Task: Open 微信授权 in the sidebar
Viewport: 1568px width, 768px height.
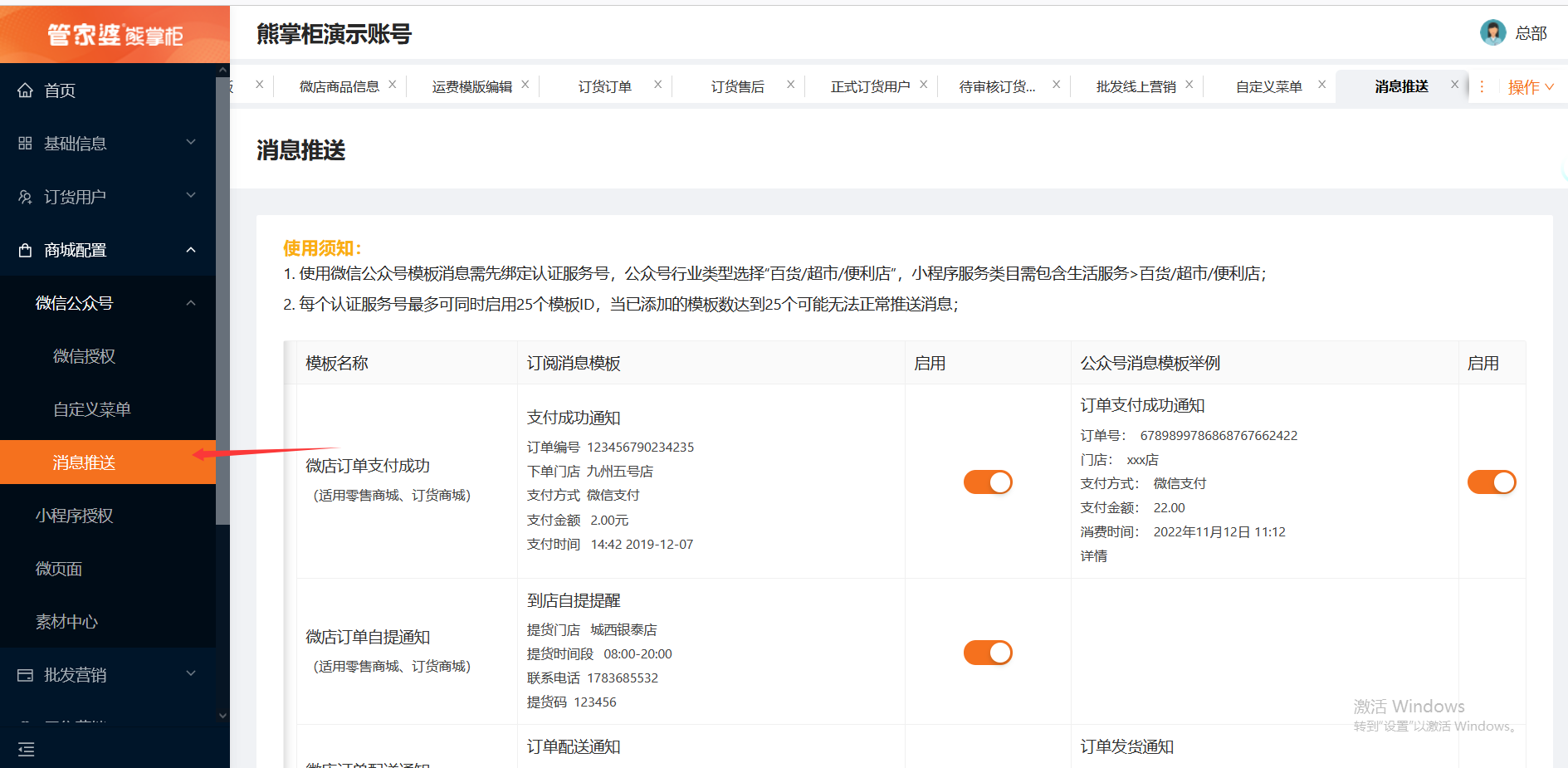Action: click(84, 356)
